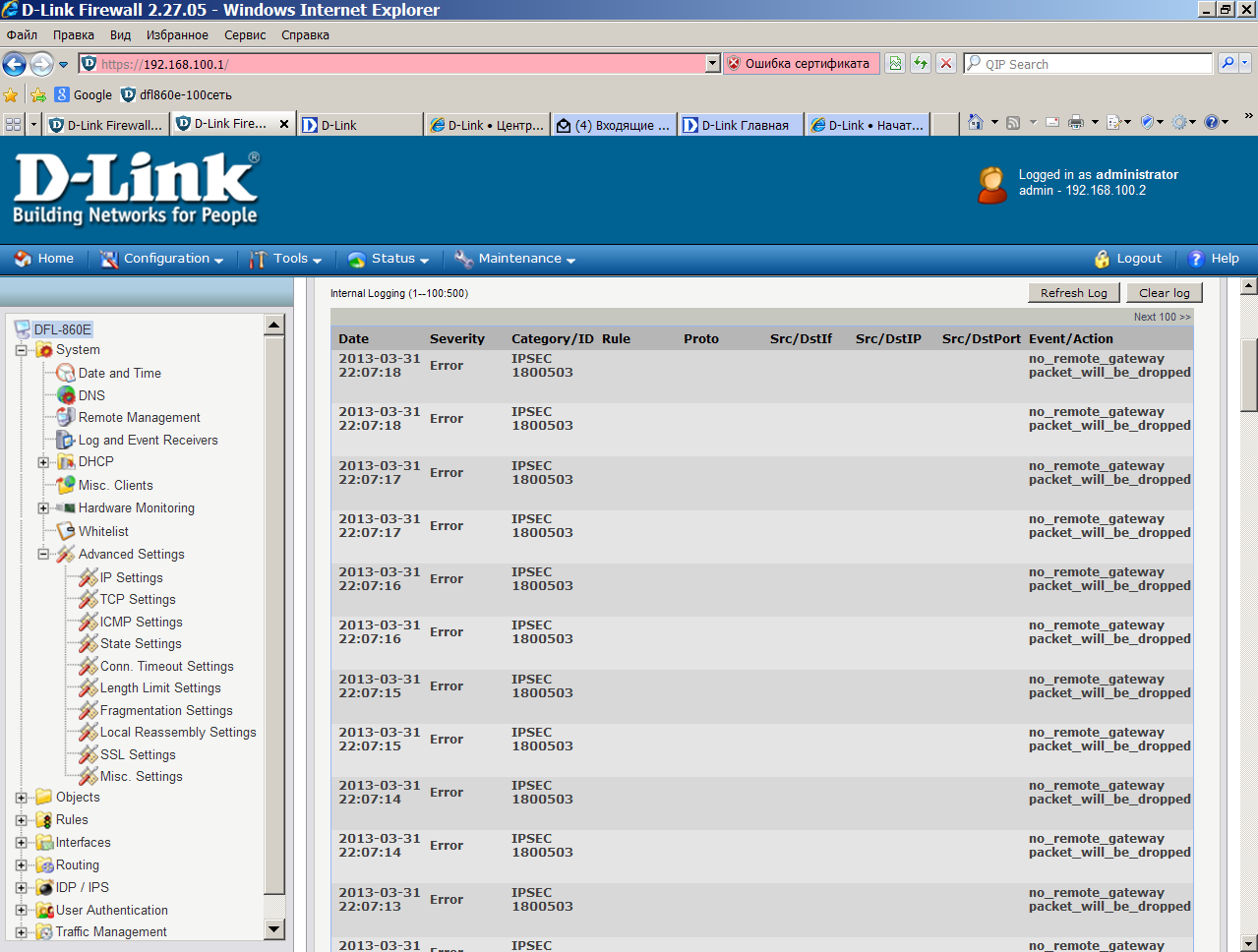Screen dimensions: 1258x952
Task: Click the TCP Settings tool icon
Action: (x=89, y=599)
